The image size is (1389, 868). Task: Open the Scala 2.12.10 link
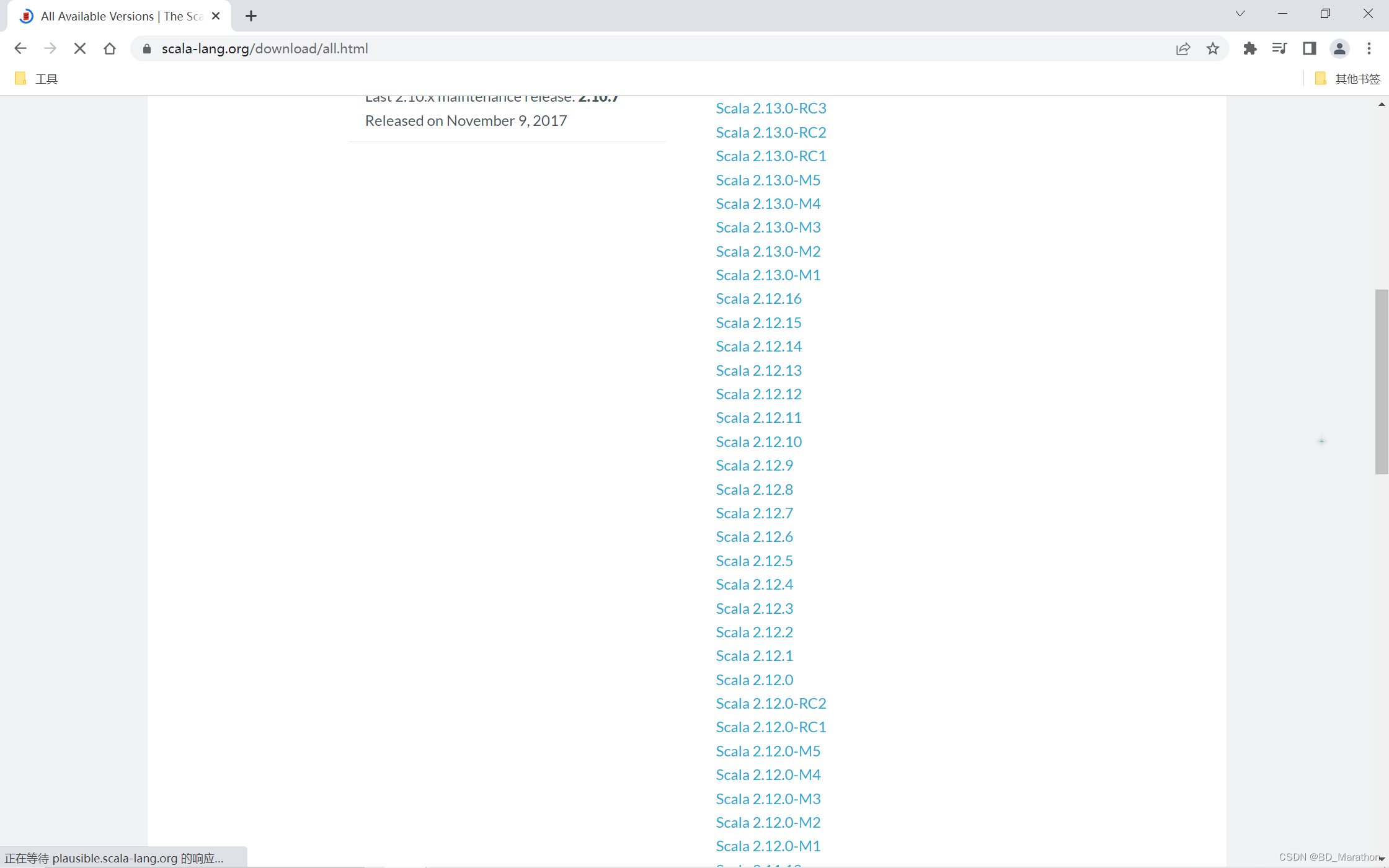point(758,441)
